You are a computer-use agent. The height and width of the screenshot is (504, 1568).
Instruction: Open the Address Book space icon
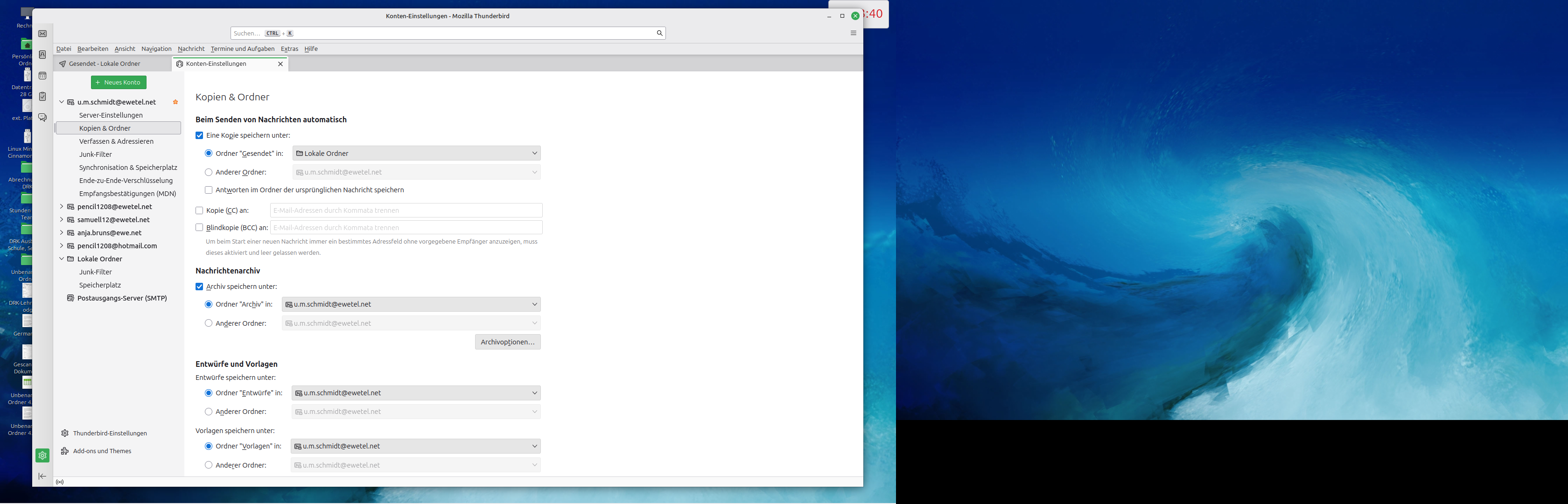(x=42, y=55)
